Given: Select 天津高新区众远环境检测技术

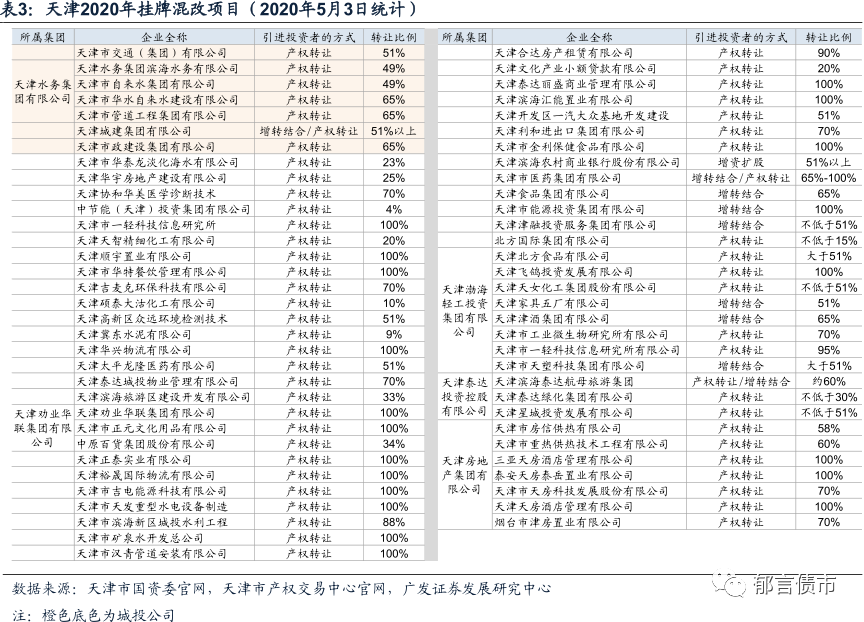Looking at the screenshot, I should (x=152, y=319).
